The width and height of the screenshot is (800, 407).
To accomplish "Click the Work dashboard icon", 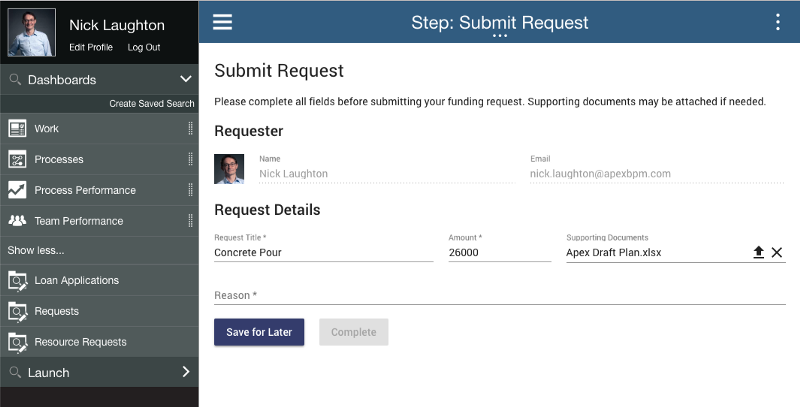I will coord(17,129).
